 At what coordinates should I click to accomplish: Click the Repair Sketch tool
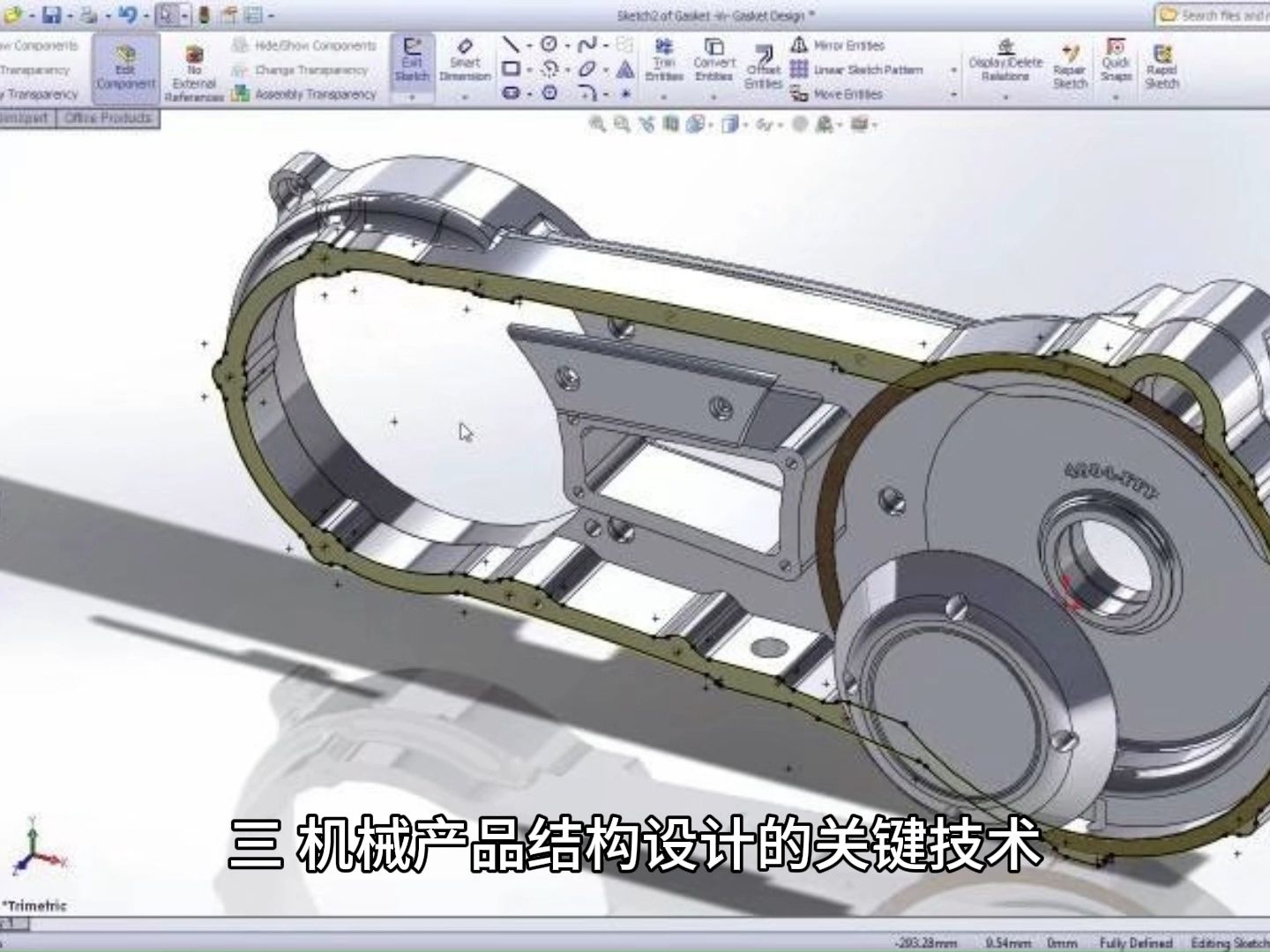[x=1070, y=65]
